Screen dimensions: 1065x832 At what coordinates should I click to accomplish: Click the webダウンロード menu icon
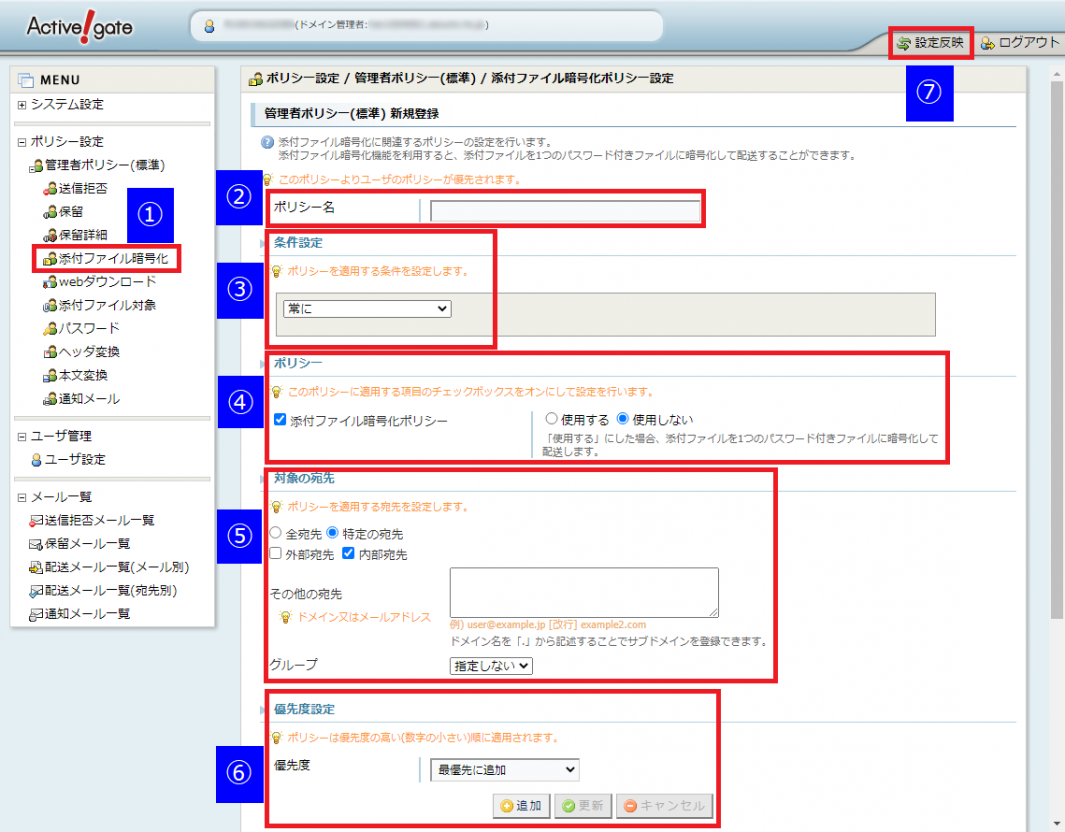pos(50,282)
